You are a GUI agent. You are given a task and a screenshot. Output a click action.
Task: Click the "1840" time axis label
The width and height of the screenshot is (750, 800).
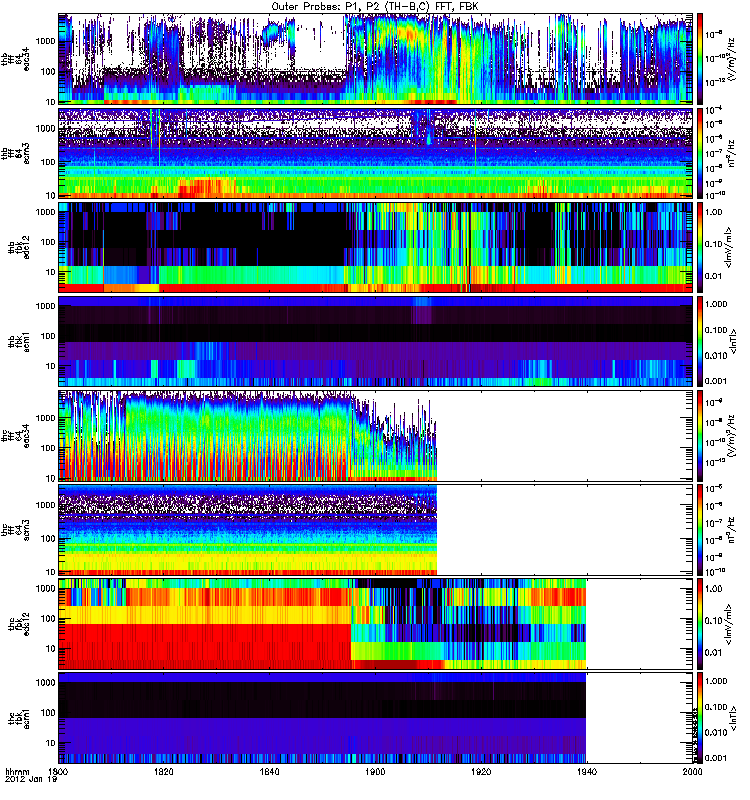tap(269, 771)
